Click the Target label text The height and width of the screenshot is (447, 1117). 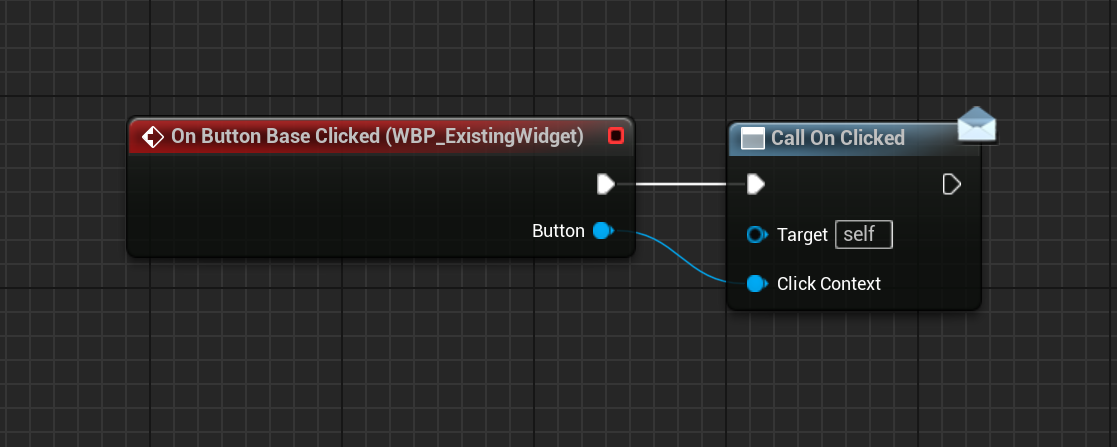[802, 235]
